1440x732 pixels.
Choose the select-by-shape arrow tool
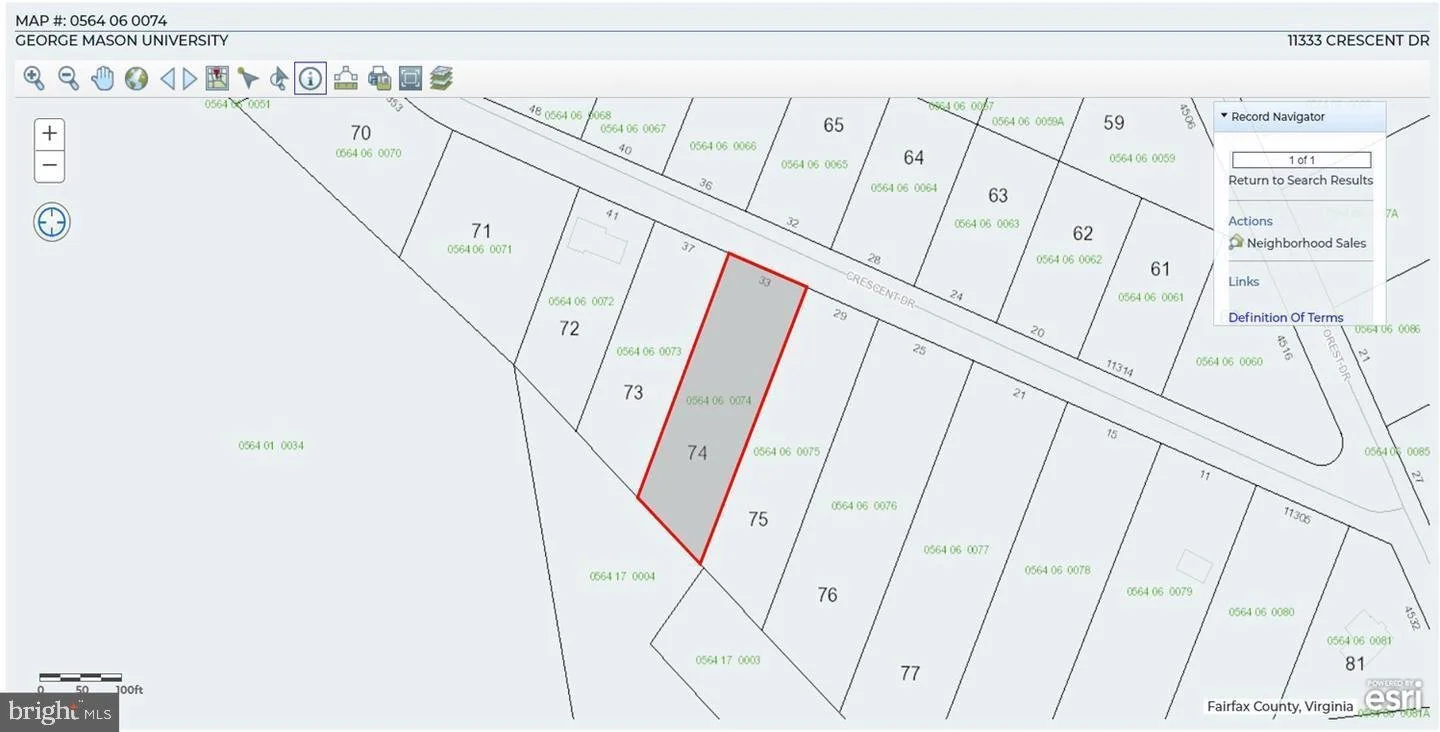[x=279, y=78]
